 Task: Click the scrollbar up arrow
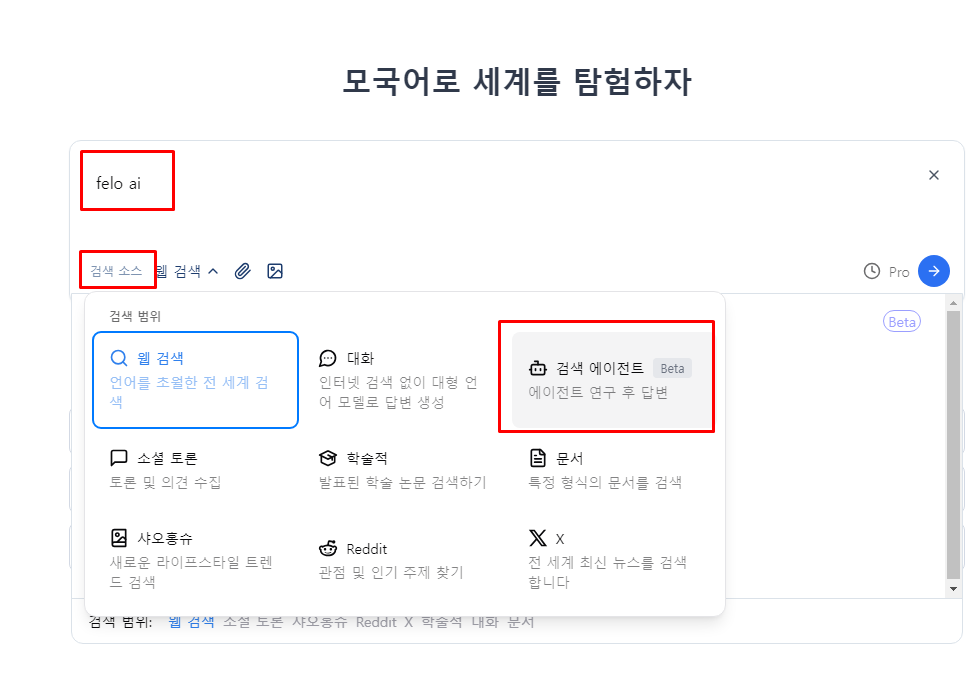pyautogui.click(x=953, y=303)
